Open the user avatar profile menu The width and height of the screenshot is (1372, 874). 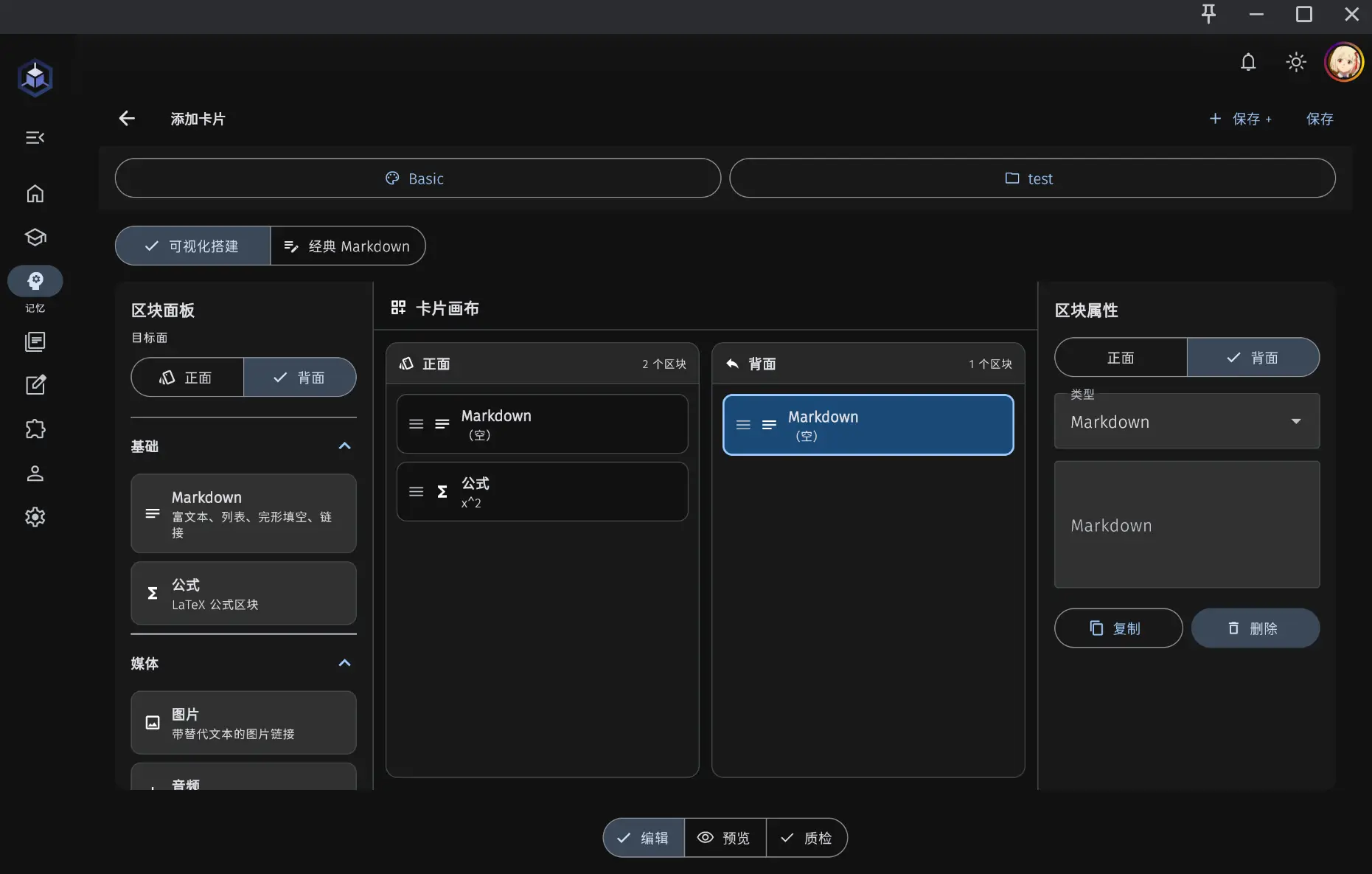pyautogui.click(x=1343, y=62)
